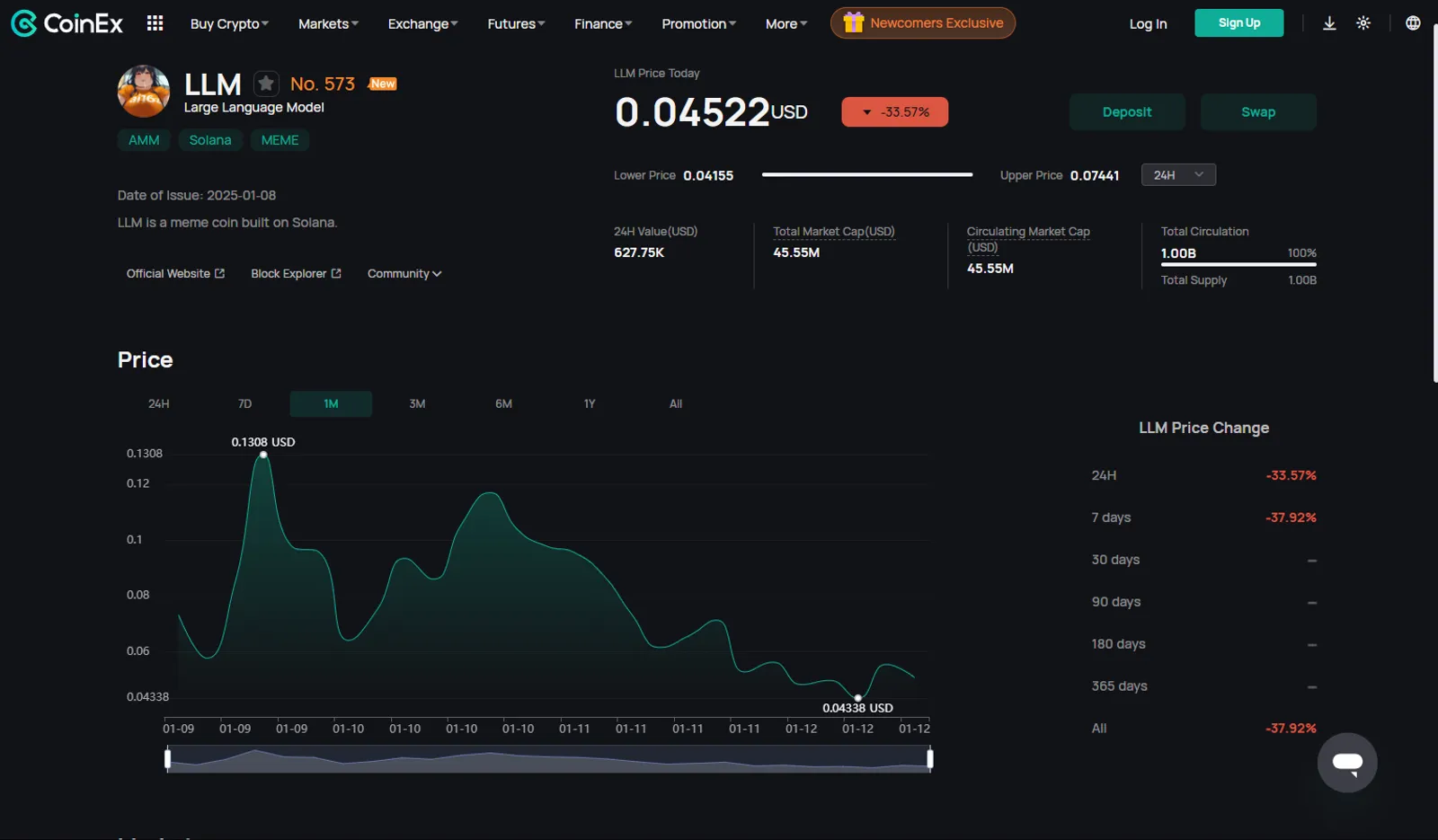
Task: Expand the Community links dropdown
Action: coord(404,273)
